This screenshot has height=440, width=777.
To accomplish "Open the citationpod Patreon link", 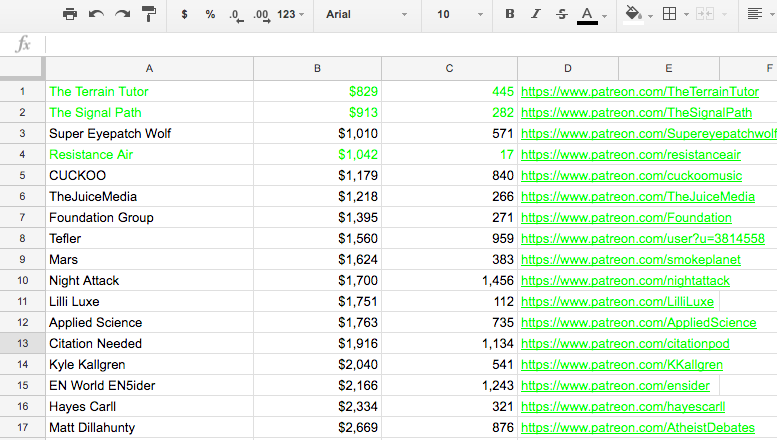I will (x=625, y=343).
